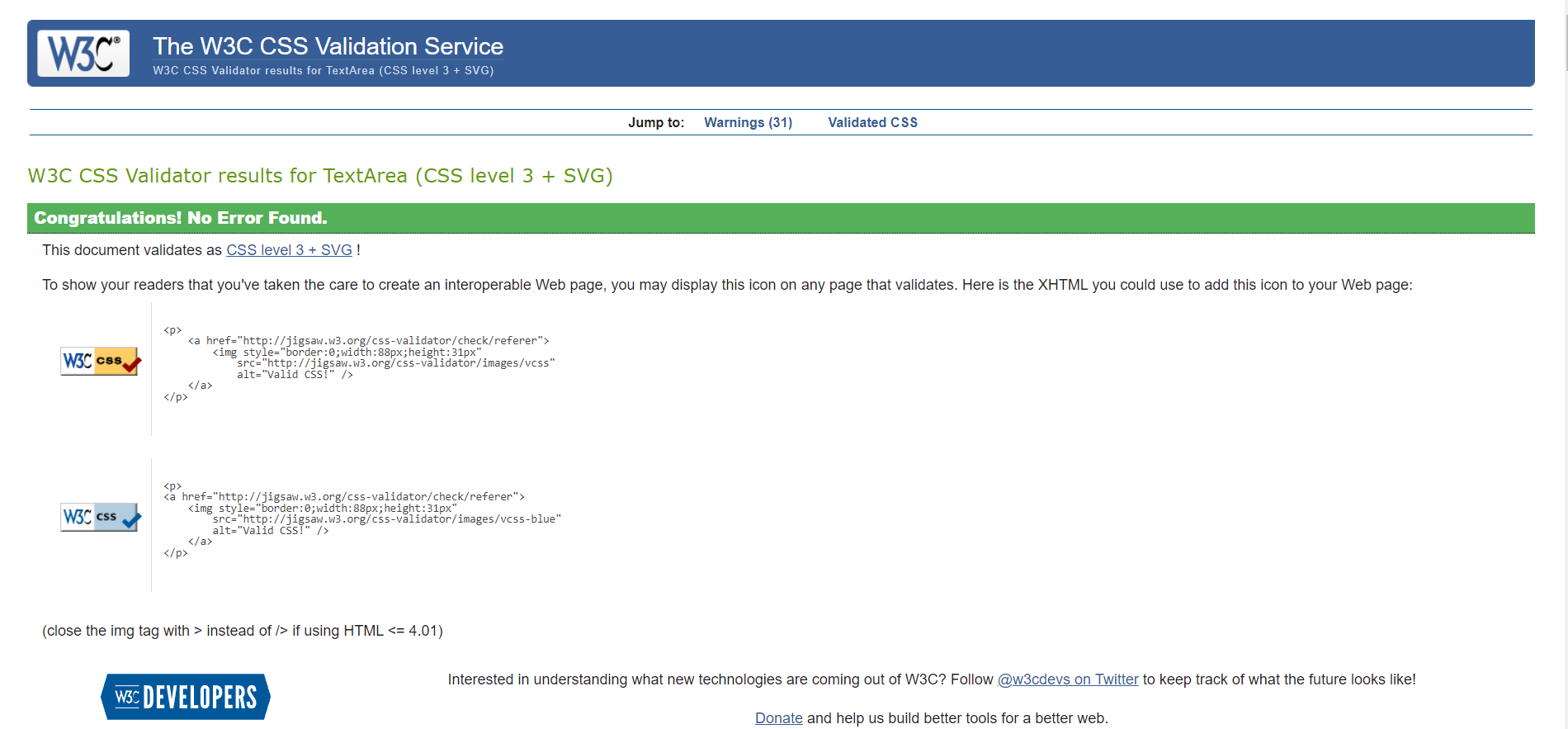Click The W3C CSS Validation Service title
Screen dimensions: 1568x729
(x=328, y=46)
